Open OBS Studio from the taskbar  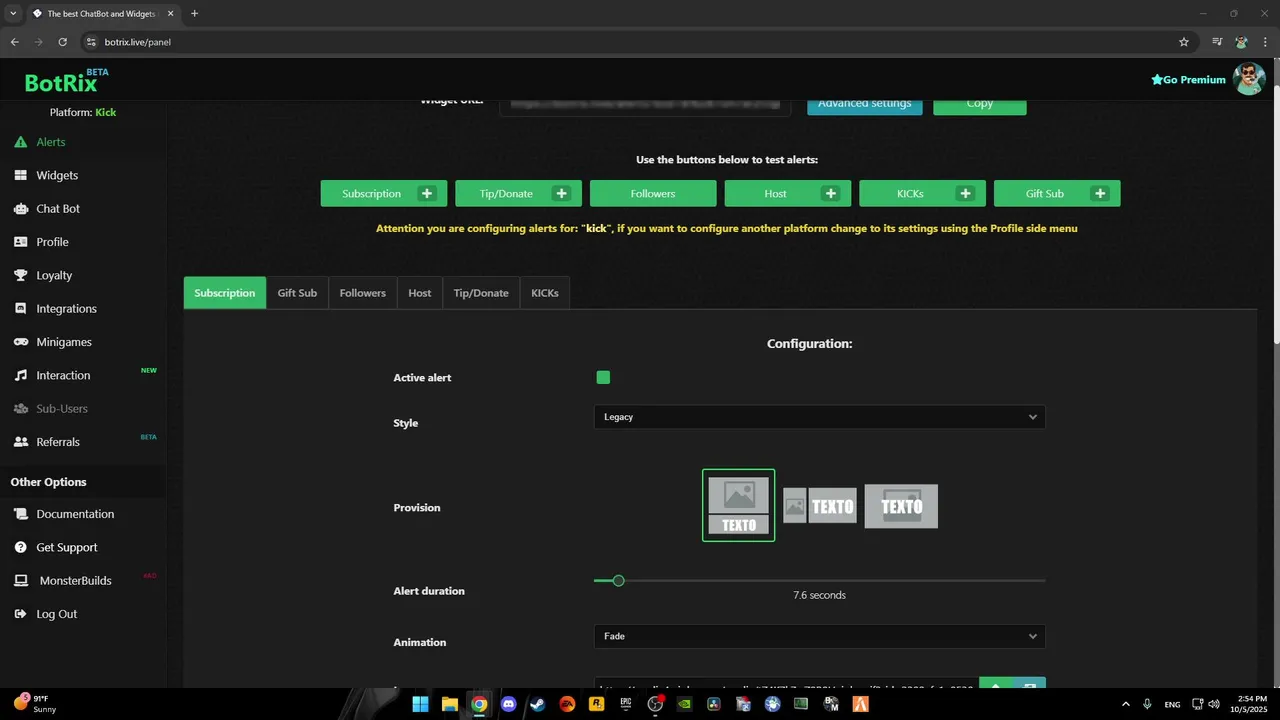click(x=655, y=704)
